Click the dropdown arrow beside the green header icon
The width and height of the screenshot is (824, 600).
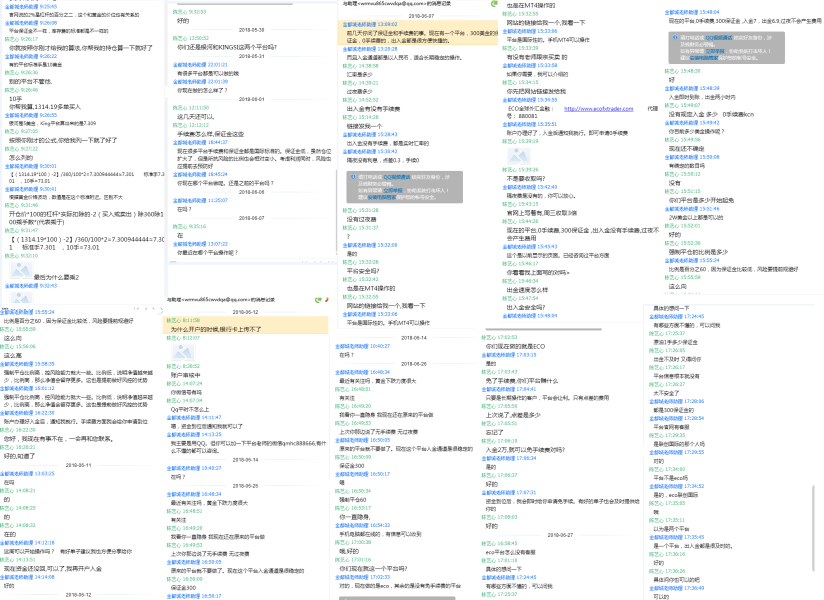coord(329,297)
